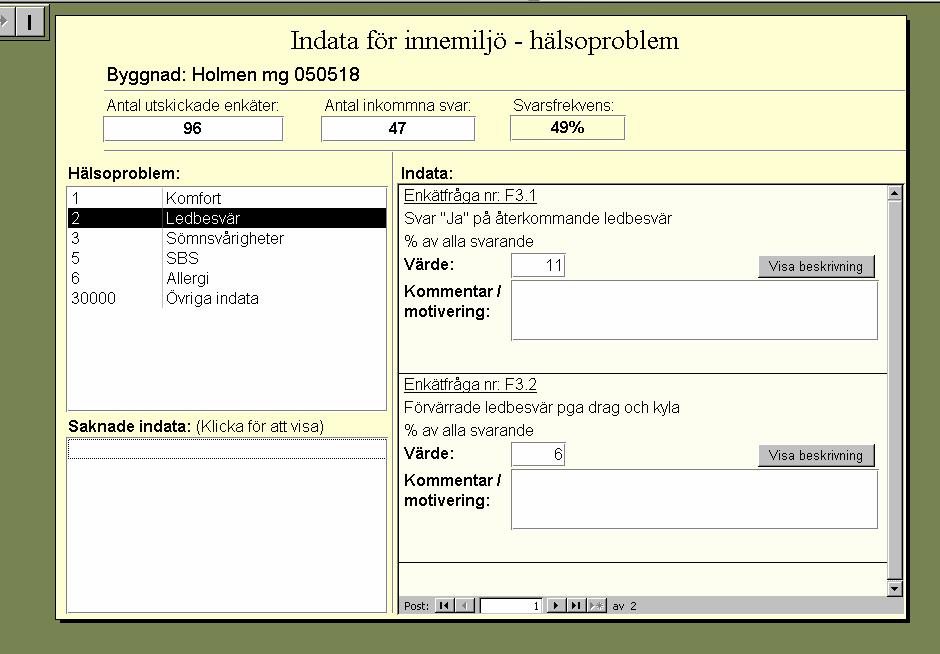This screenshot has width=940, height=654.
Task: Go to previous record in Post navigator
Action: (x=466, y=605)
